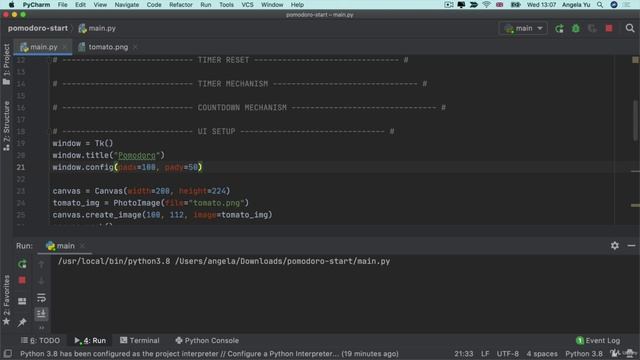Open the Apple menu

tap(11, 5)
